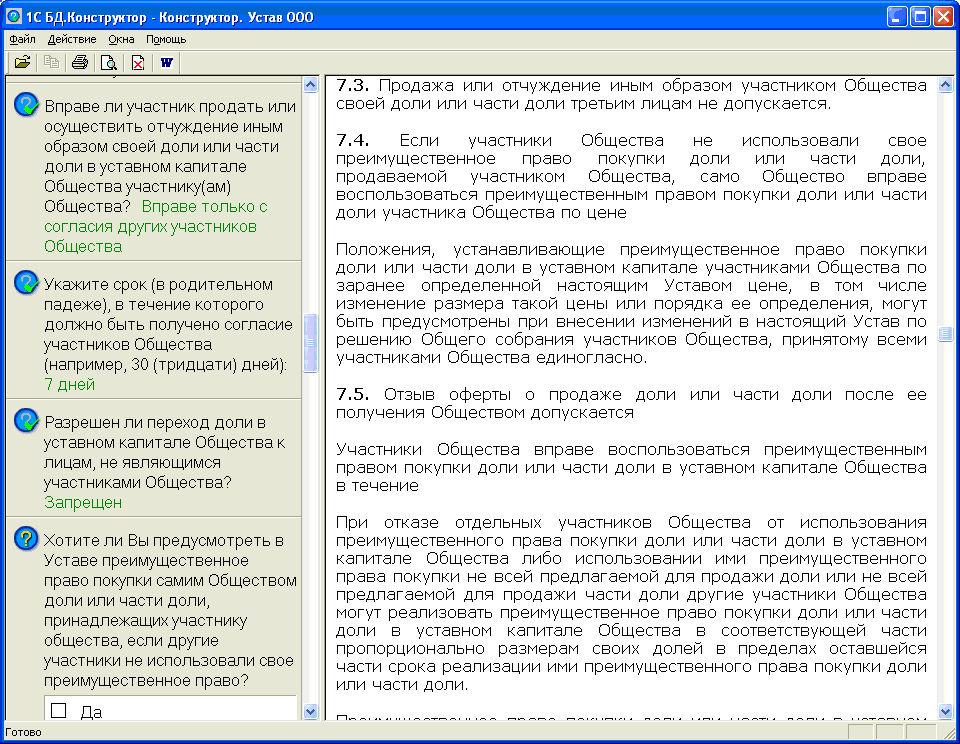Click the Open folder toolbar icon
This screenshot has width=960, height=744.
(21, 63)
